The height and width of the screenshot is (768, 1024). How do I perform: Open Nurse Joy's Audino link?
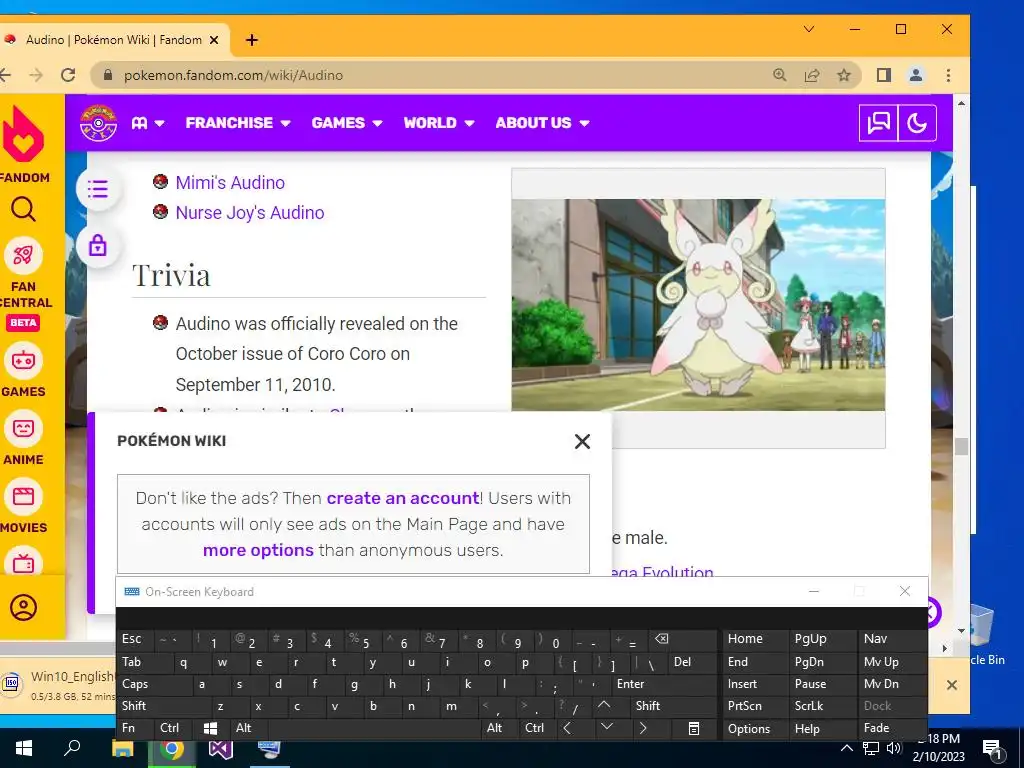[249, 213]
